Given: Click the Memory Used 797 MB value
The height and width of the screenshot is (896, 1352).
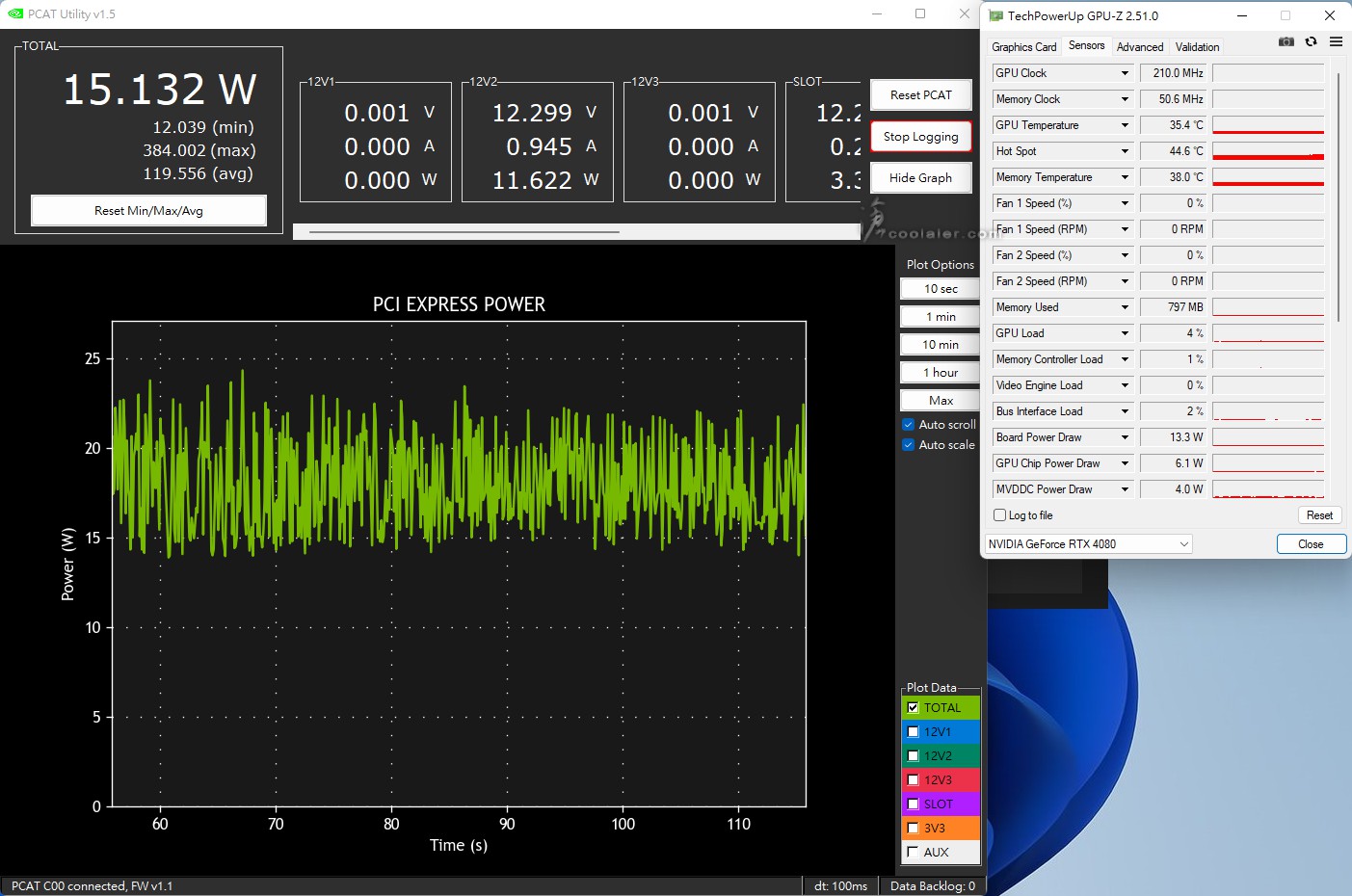Looking at the screenshot, I should coord(1174,307).
